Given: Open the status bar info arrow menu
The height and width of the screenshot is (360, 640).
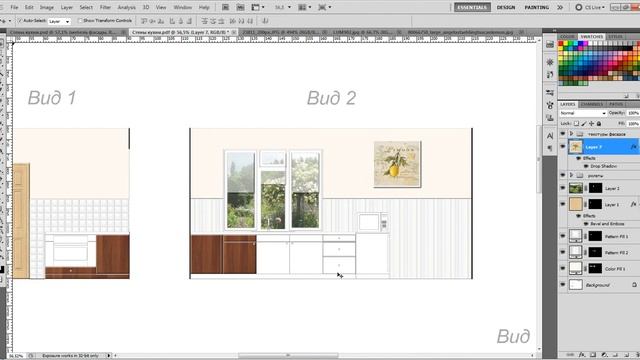Looking at the screenshot, I should [x=109, y=356].
